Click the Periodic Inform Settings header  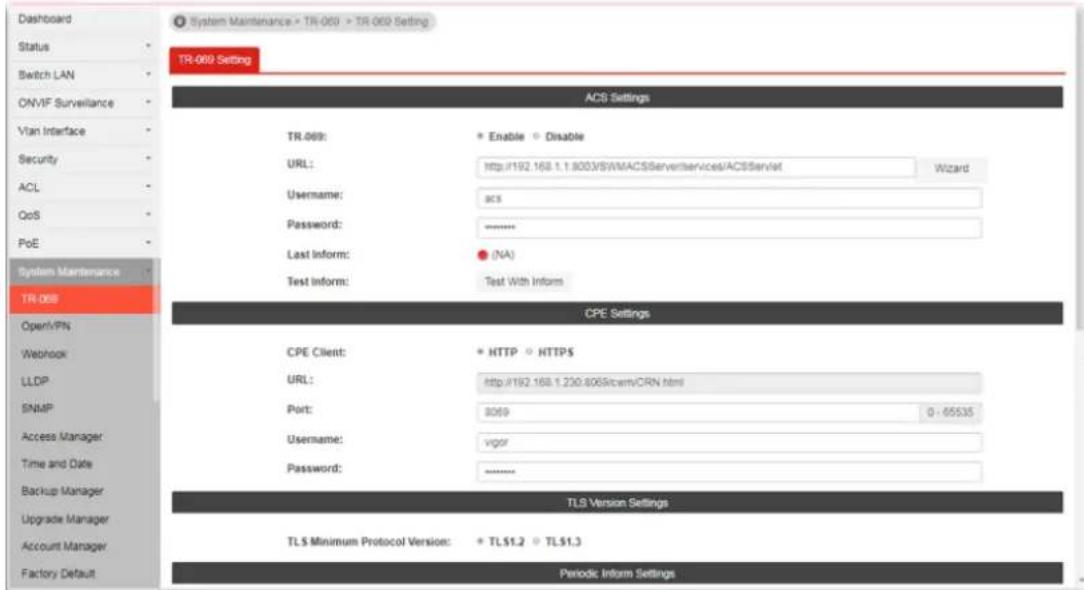(x=617, y=573)
